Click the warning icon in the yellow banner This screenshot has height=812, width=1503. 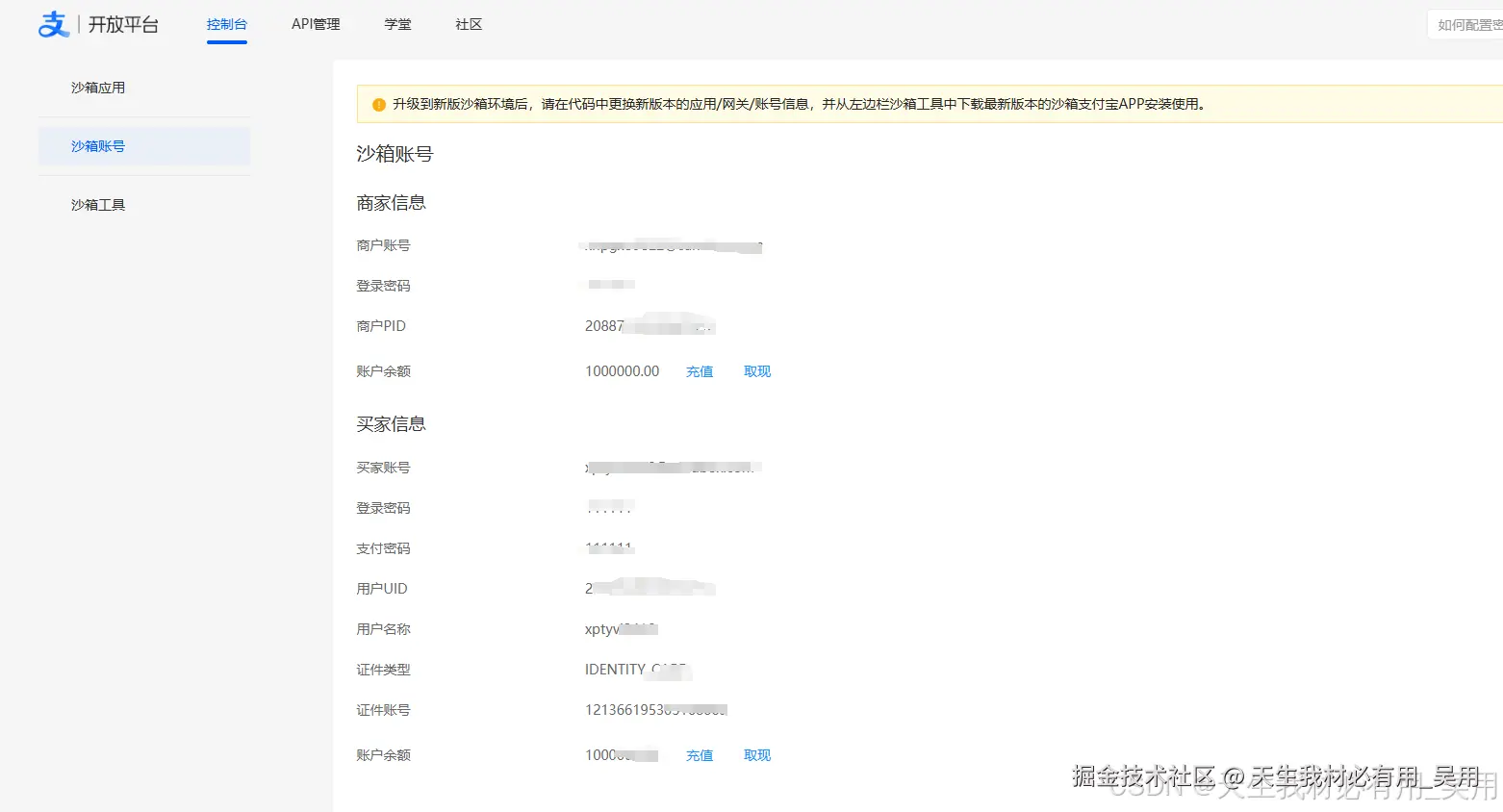click(378, 104)
